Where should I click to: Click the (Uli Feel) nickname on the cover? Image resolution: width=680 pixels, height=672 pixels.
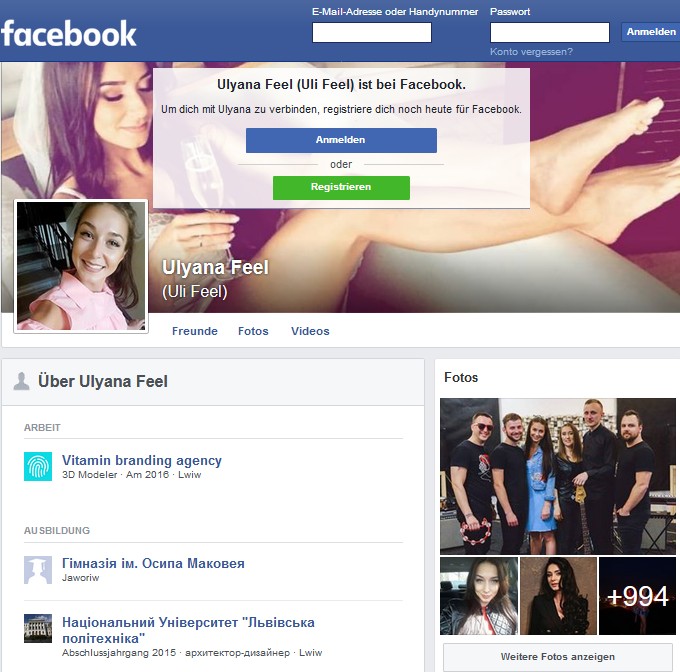tap(195, 292)
